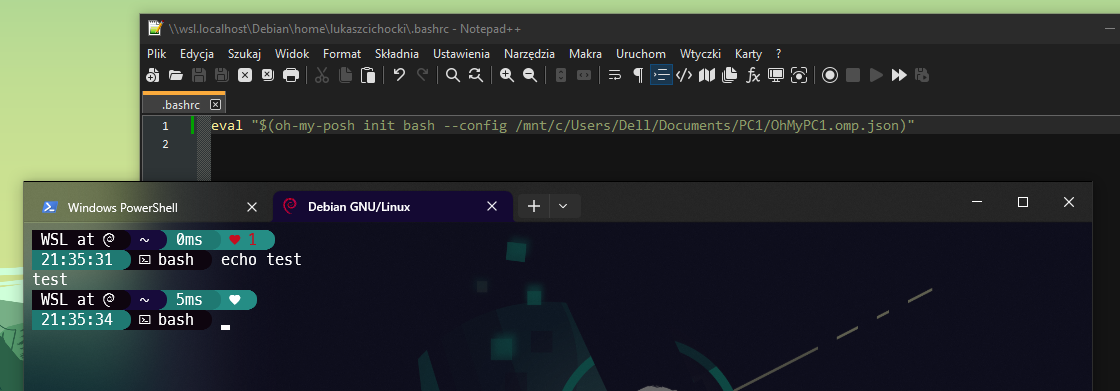Open the Document List panel
This screenshot has width=1120, height=391.
[729, 75]
